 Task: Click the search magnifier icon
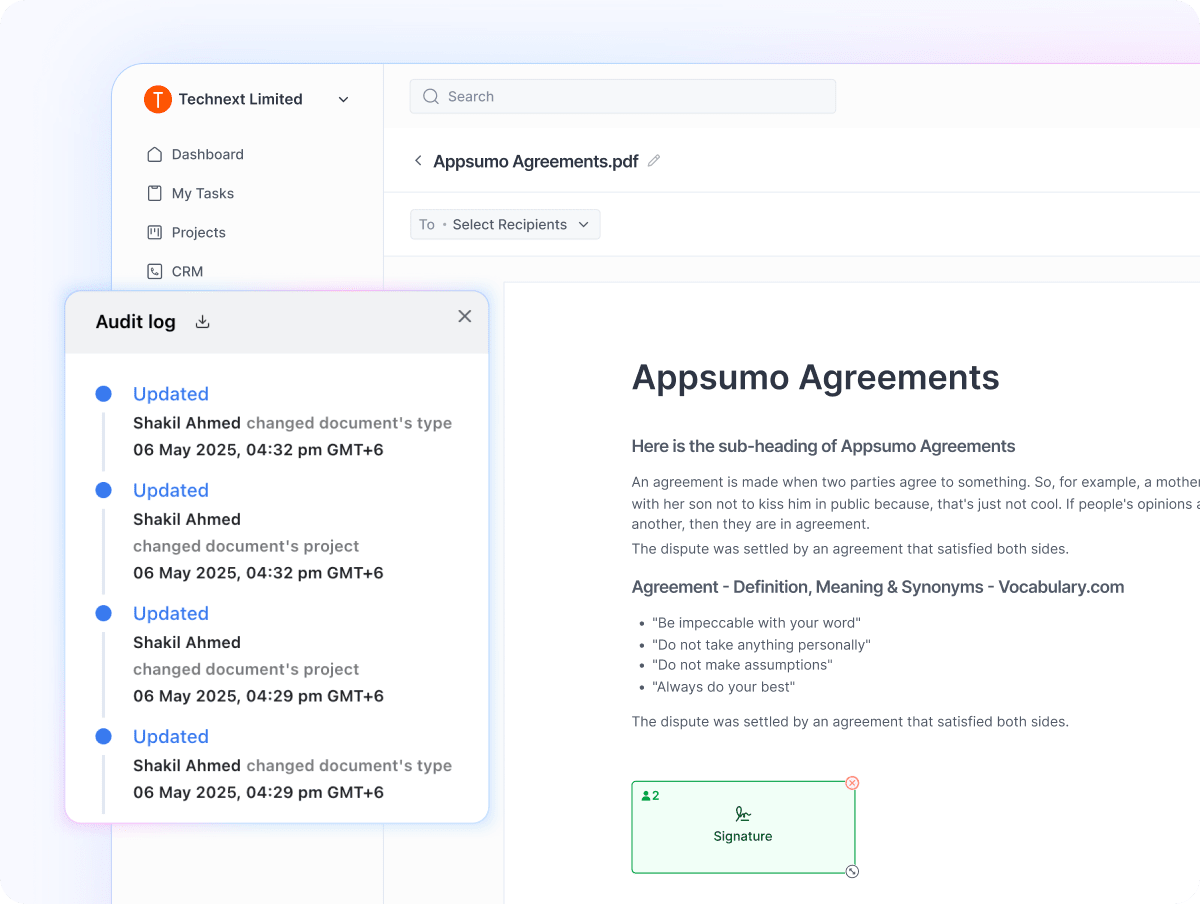(x=431, y=97)
